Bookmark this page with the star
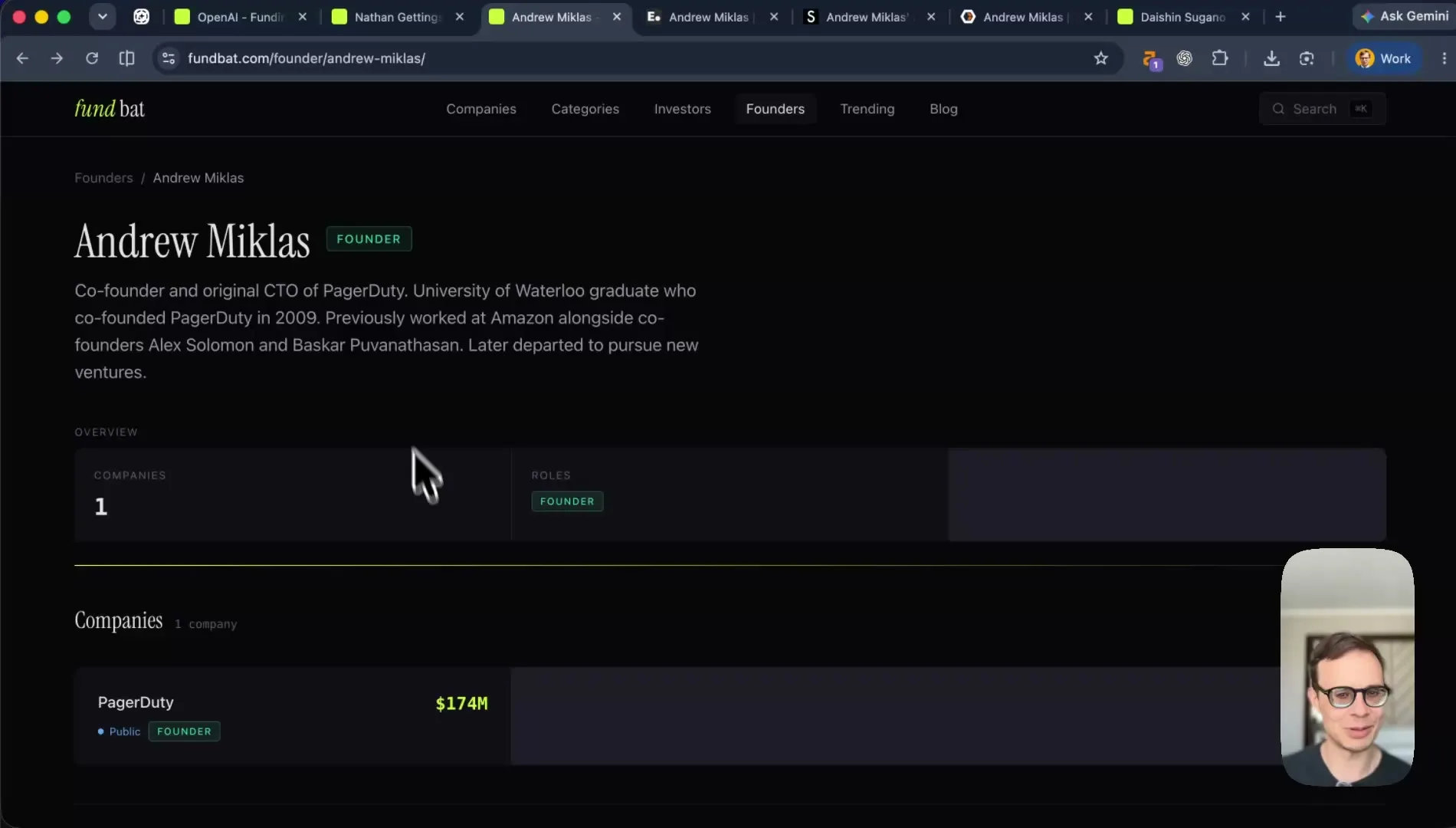This screenshot has height=828, width=1456. click(1100, 58)
